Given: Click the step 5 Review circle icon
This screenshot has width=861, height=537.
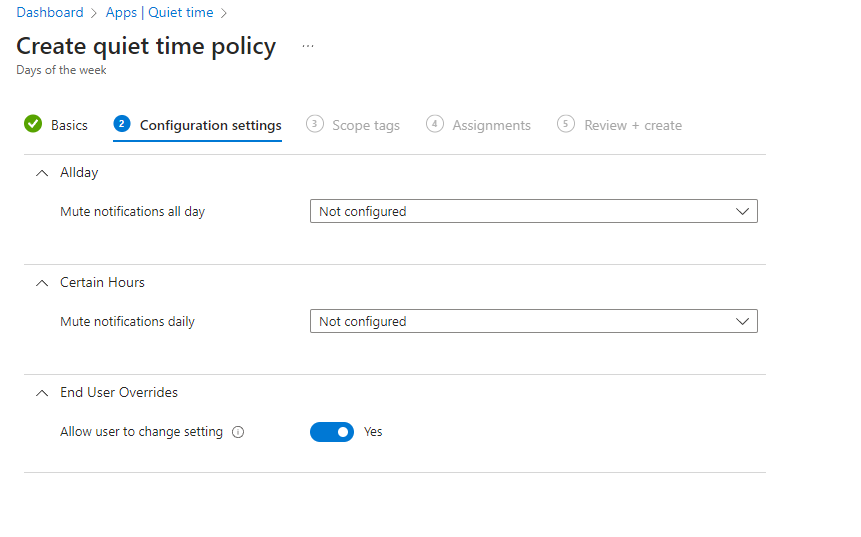Looking at the screenshot, I should point(566,124).
